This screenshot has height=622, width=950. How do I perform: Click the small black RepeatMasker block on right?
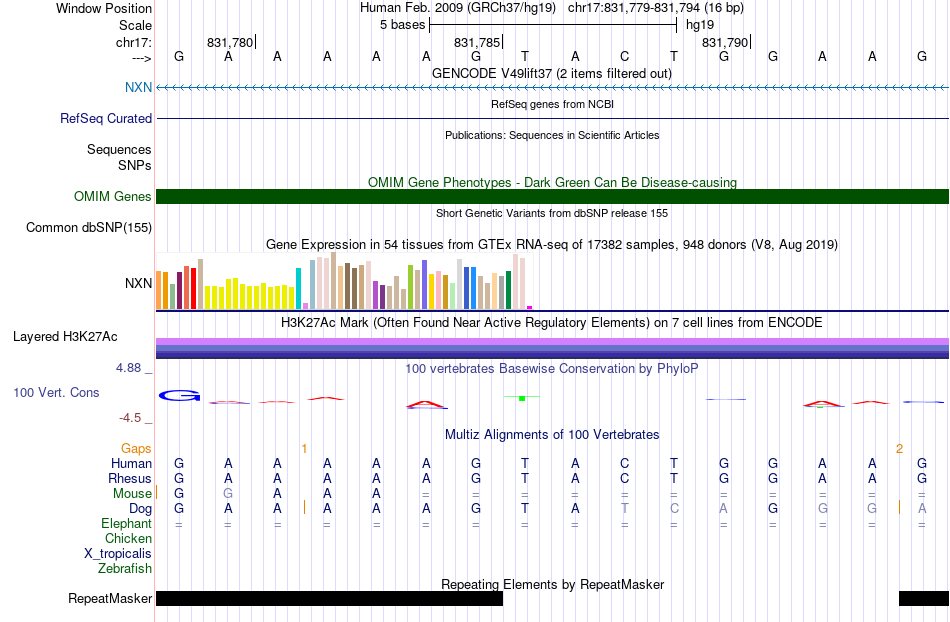tap(924, 598)
